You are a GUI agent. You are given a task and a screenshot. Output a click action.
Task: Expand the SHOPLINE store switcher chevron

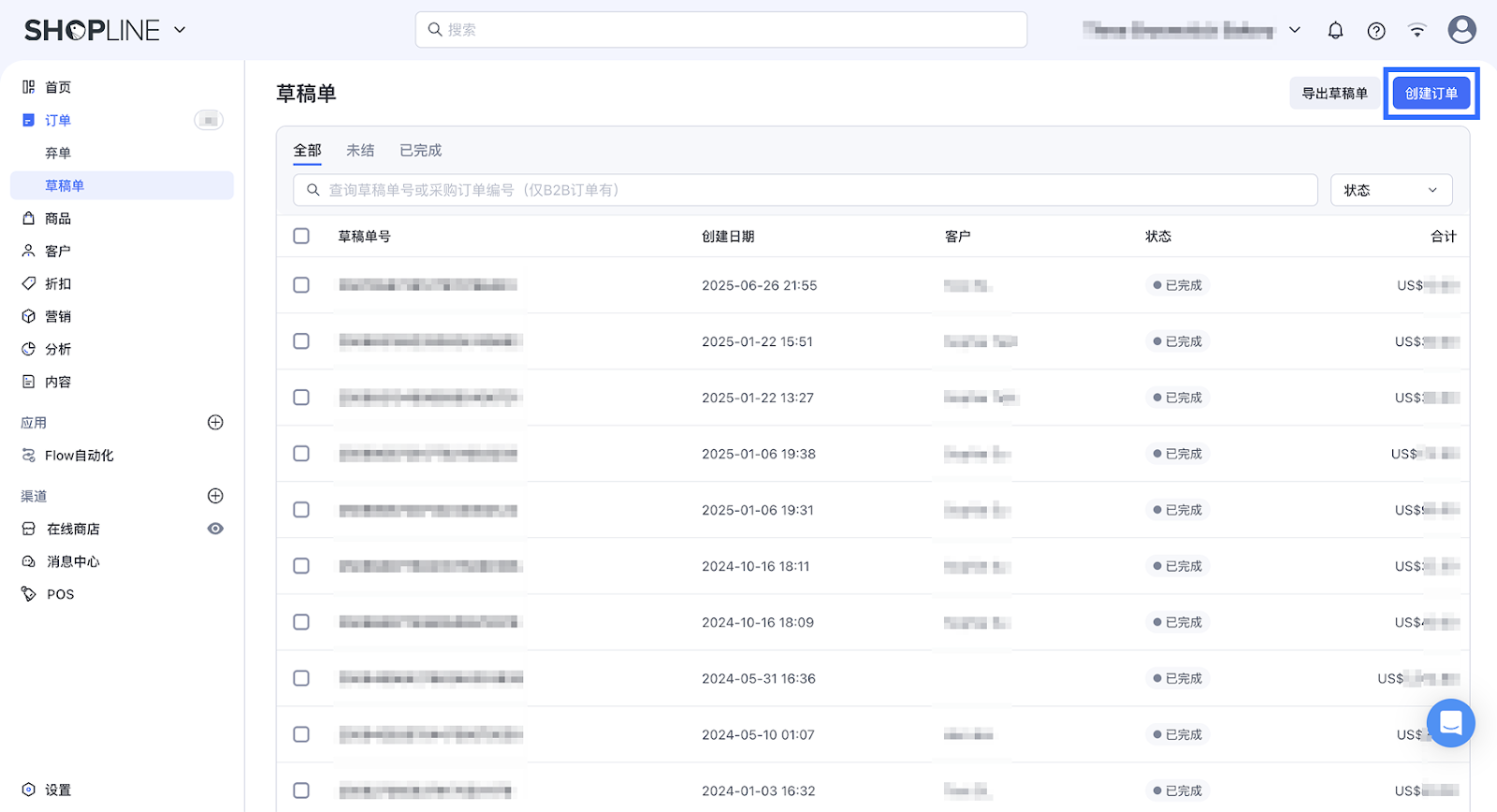pos(180,30)
